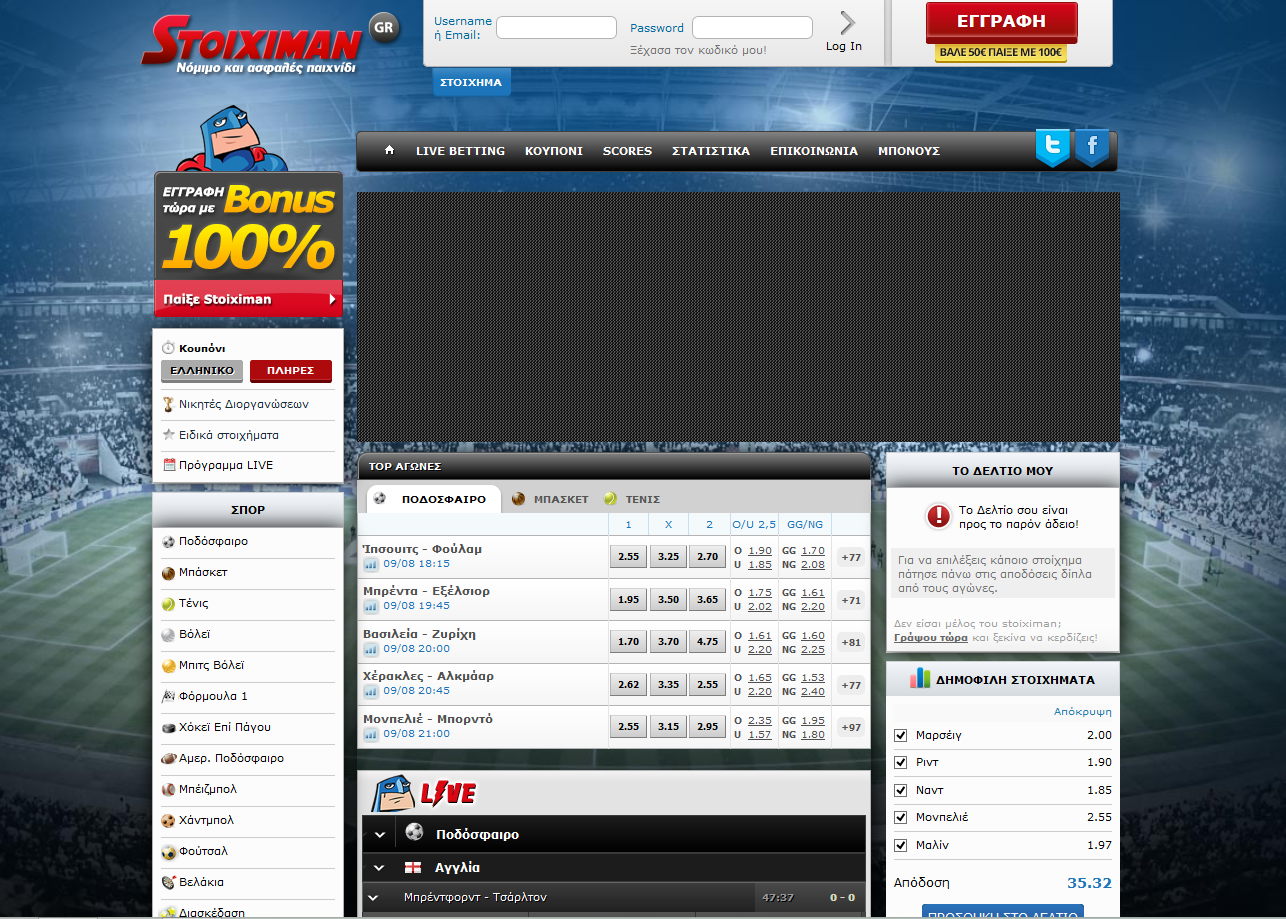Viewport: 1286px width, 919px height.
Task: Collapse the Μπρέντφορντ - Τσάρλτον live match
Action: (x=373, y=898)
